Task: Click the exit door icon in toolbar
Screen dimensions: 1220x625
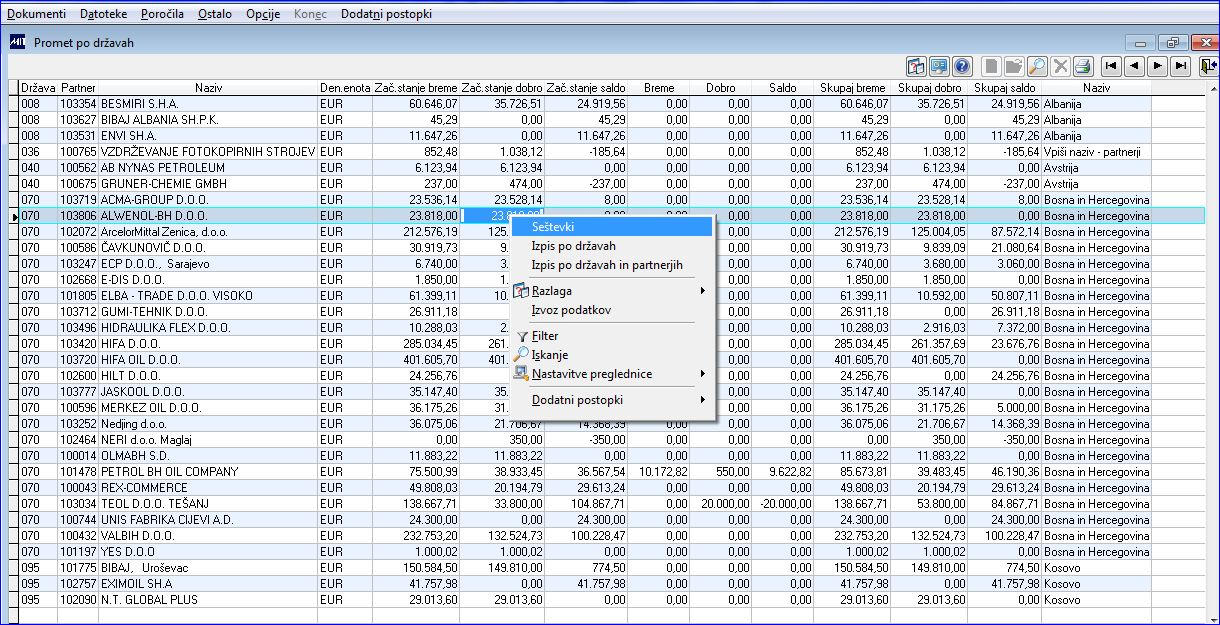Action: 1209,66
